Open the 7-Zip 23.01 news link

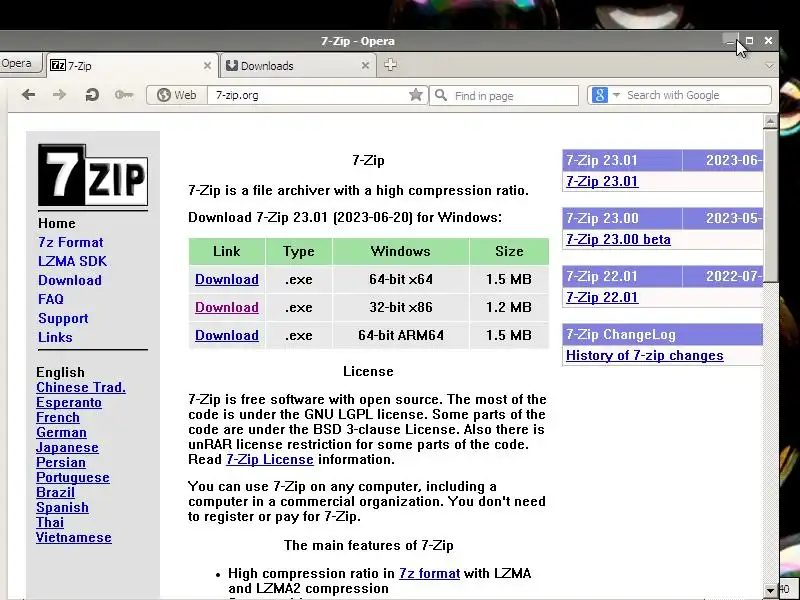[x=602, y=182]
